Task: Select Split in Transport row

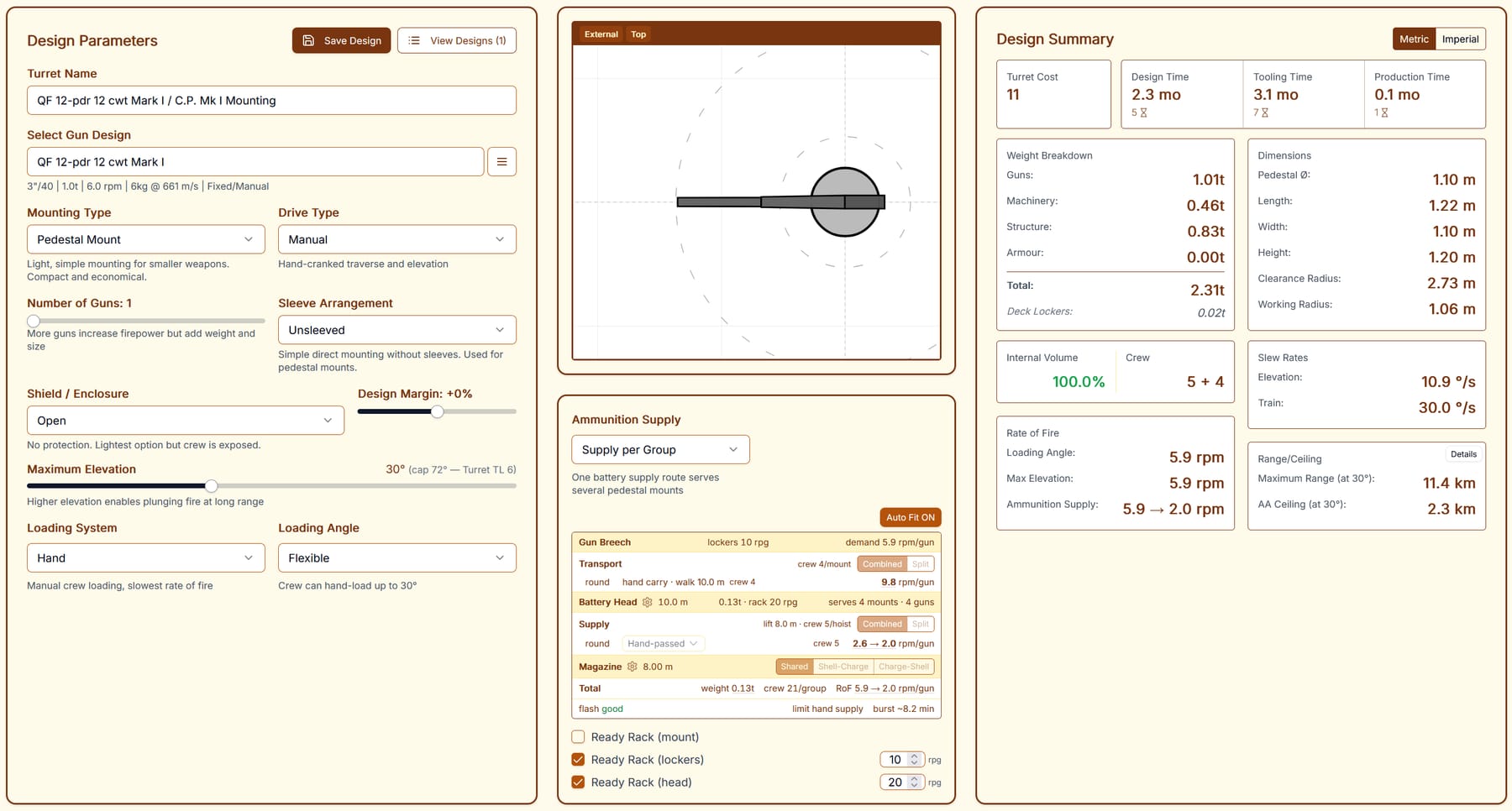Action: click(921, 564)
